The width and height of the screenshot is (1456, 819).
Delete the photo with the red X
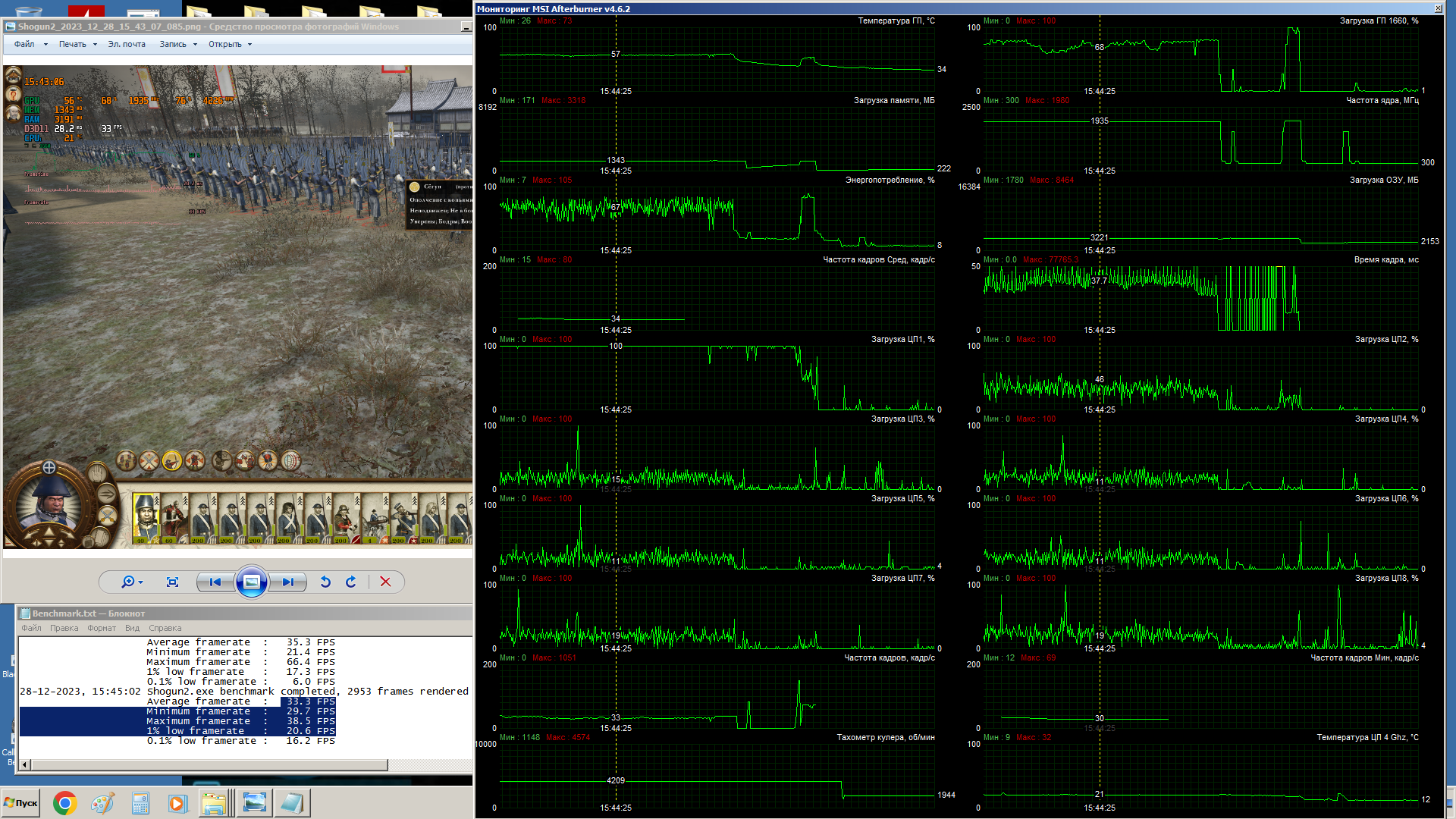(x=385, y=582)
